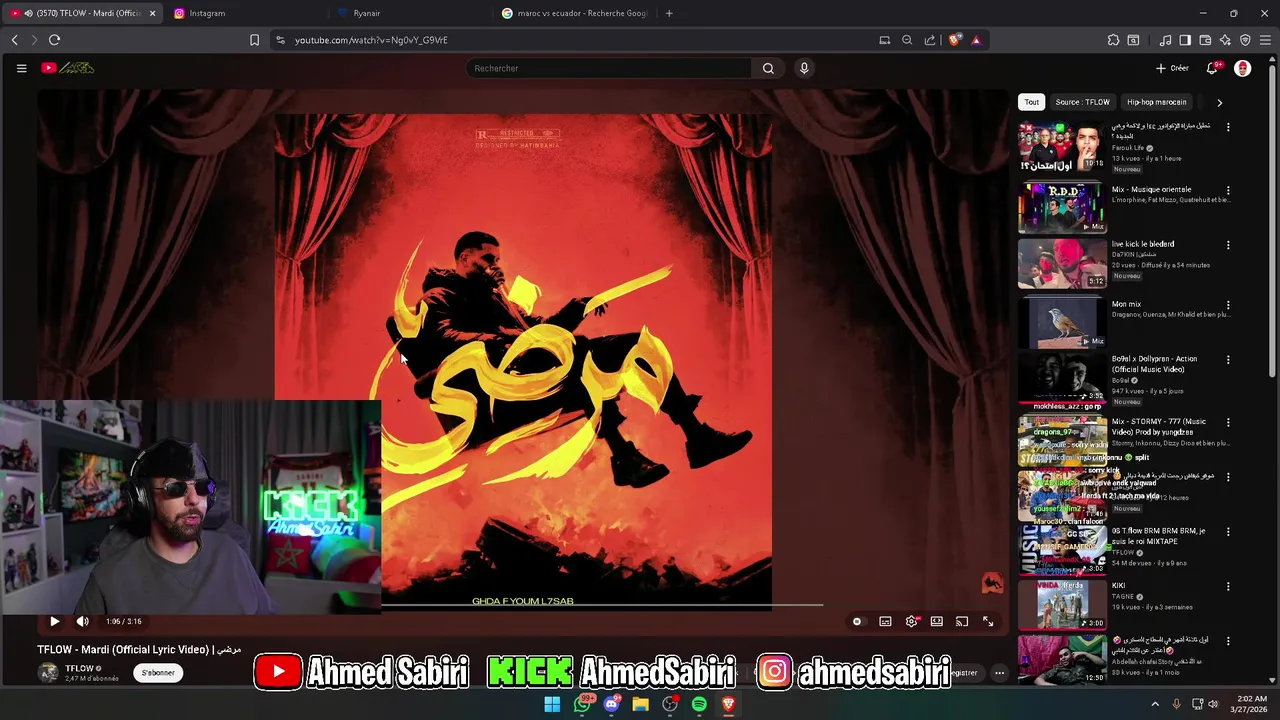The width and height of the screenshot is (1280, 720).
Task: Open the TFLOW channel avatar
Action: 48,673
